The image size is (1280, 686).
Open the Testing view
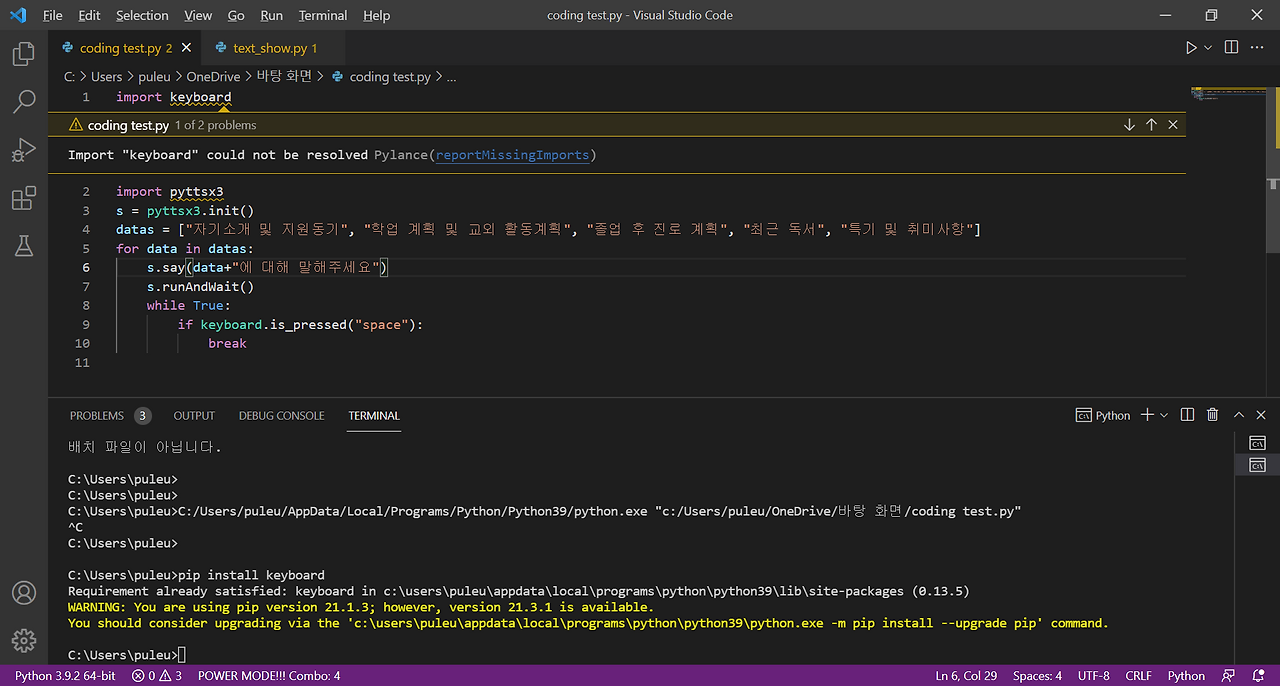tap(23, 245)
